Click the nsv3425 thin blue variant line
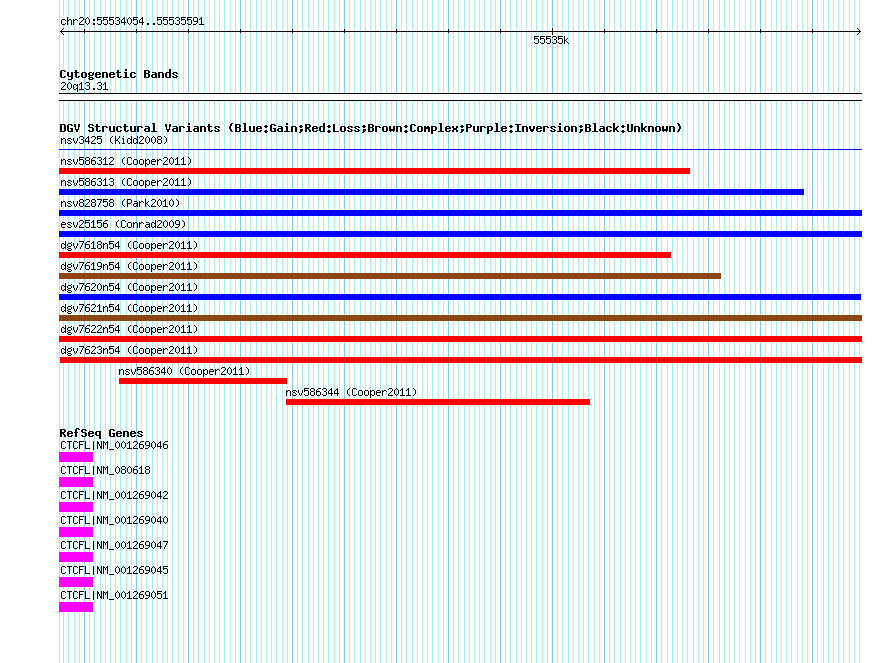Image resolution: width=890 pixels, height=663 pixels. pos(460,150)
